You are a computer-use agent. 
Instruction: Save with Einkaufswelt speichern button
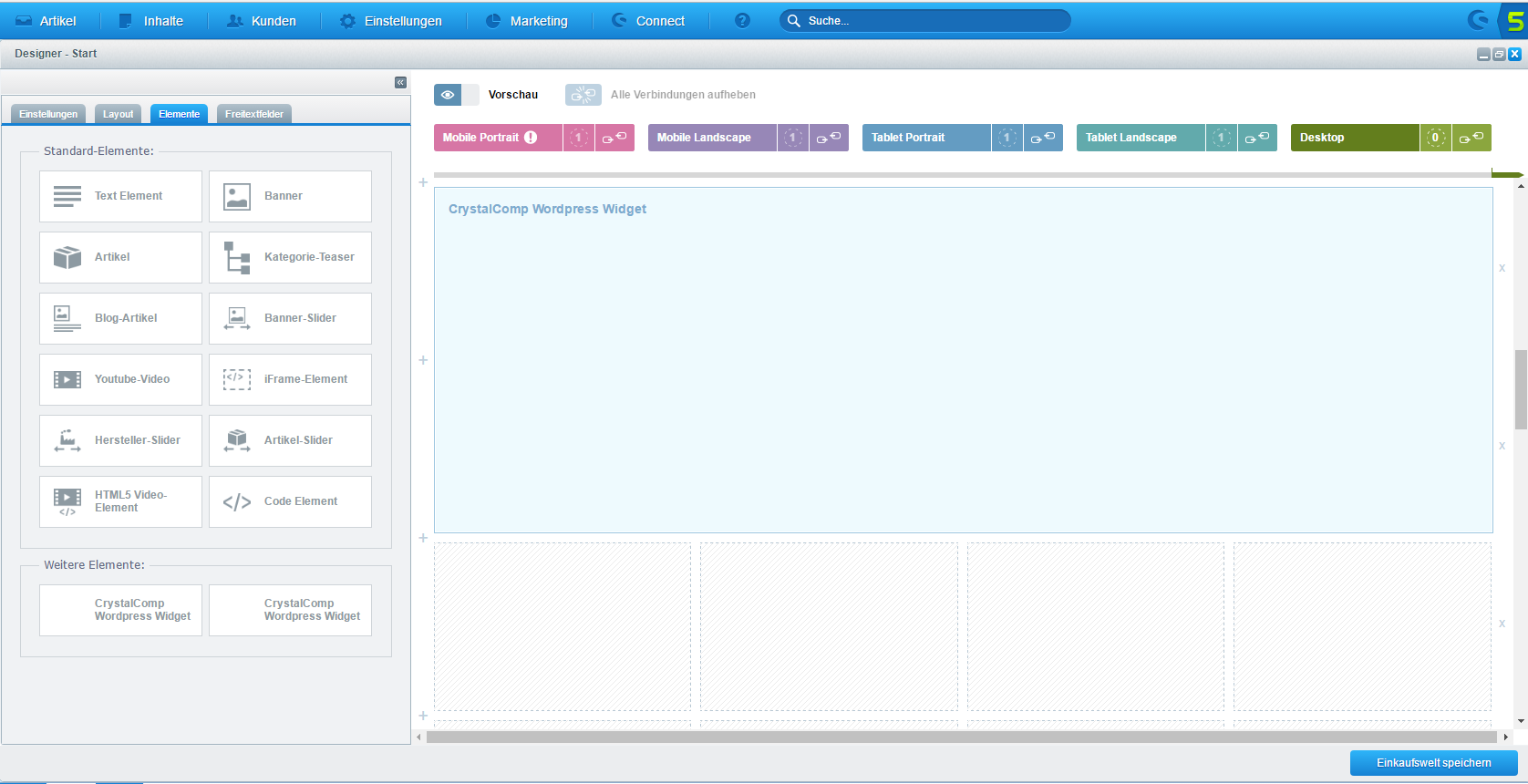1433,763
